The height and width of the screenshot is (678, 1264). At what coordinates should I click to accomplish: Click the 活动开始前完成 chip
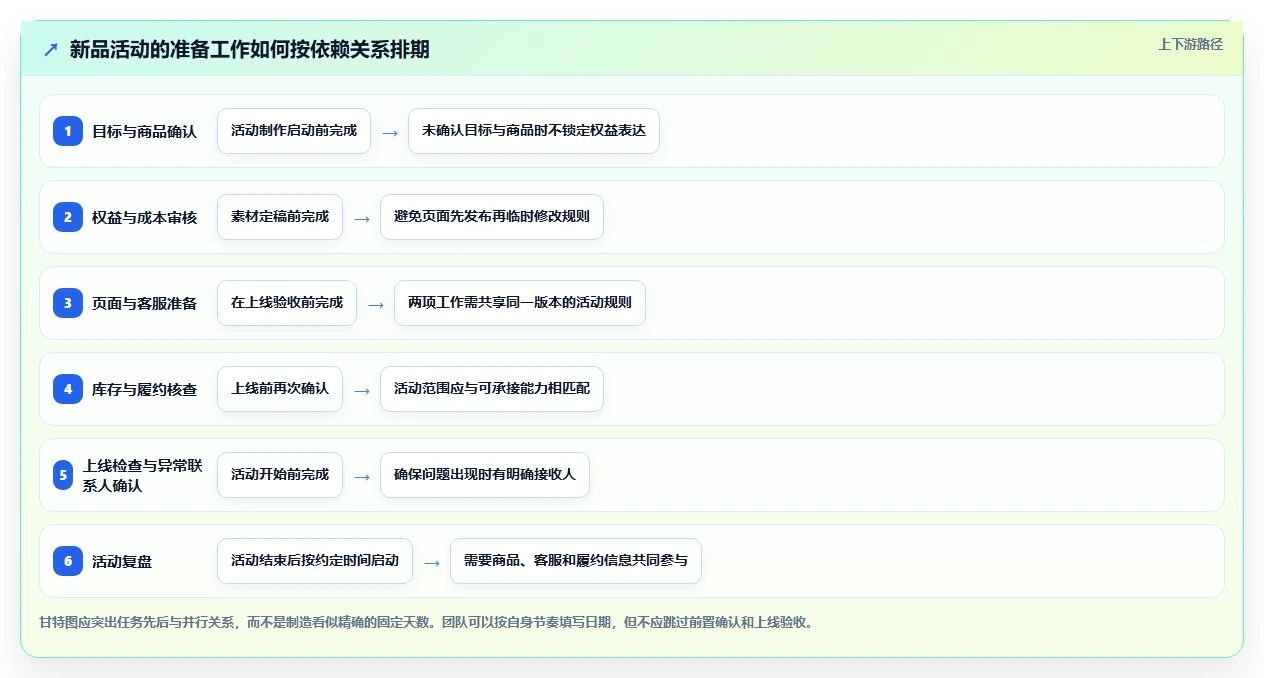(280, 475)
